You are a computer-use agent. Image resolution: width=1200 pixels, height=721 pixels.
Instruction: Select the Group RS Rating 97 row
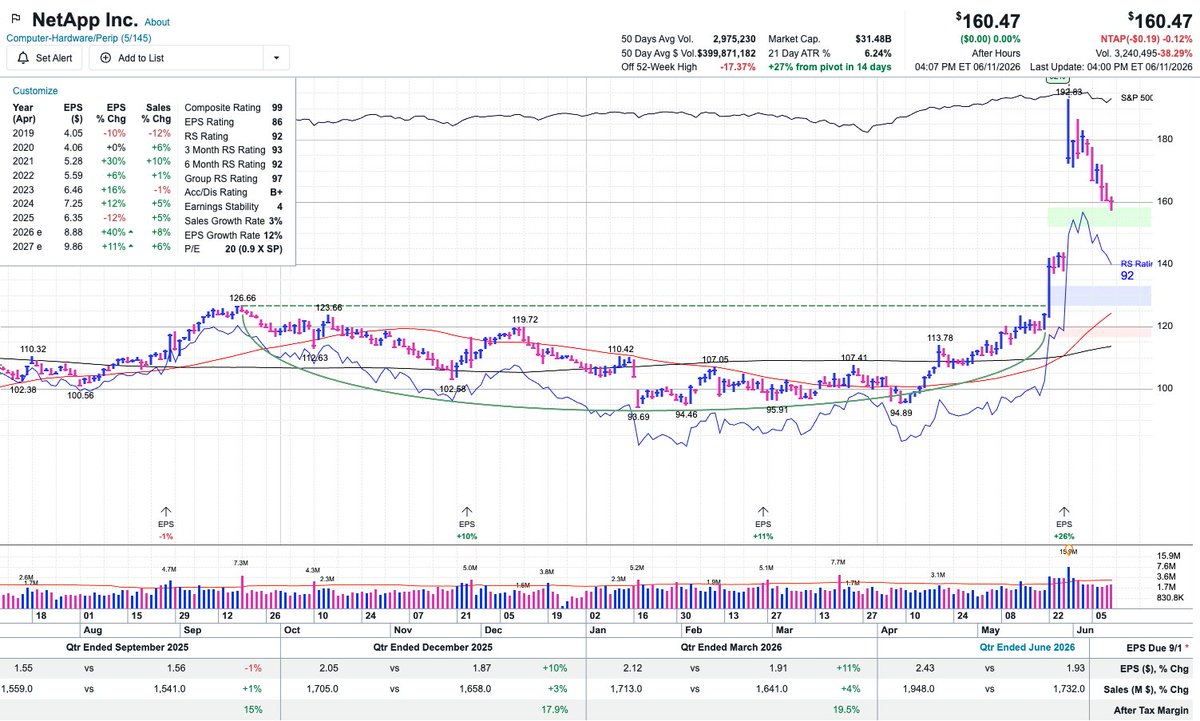(234, 179)
